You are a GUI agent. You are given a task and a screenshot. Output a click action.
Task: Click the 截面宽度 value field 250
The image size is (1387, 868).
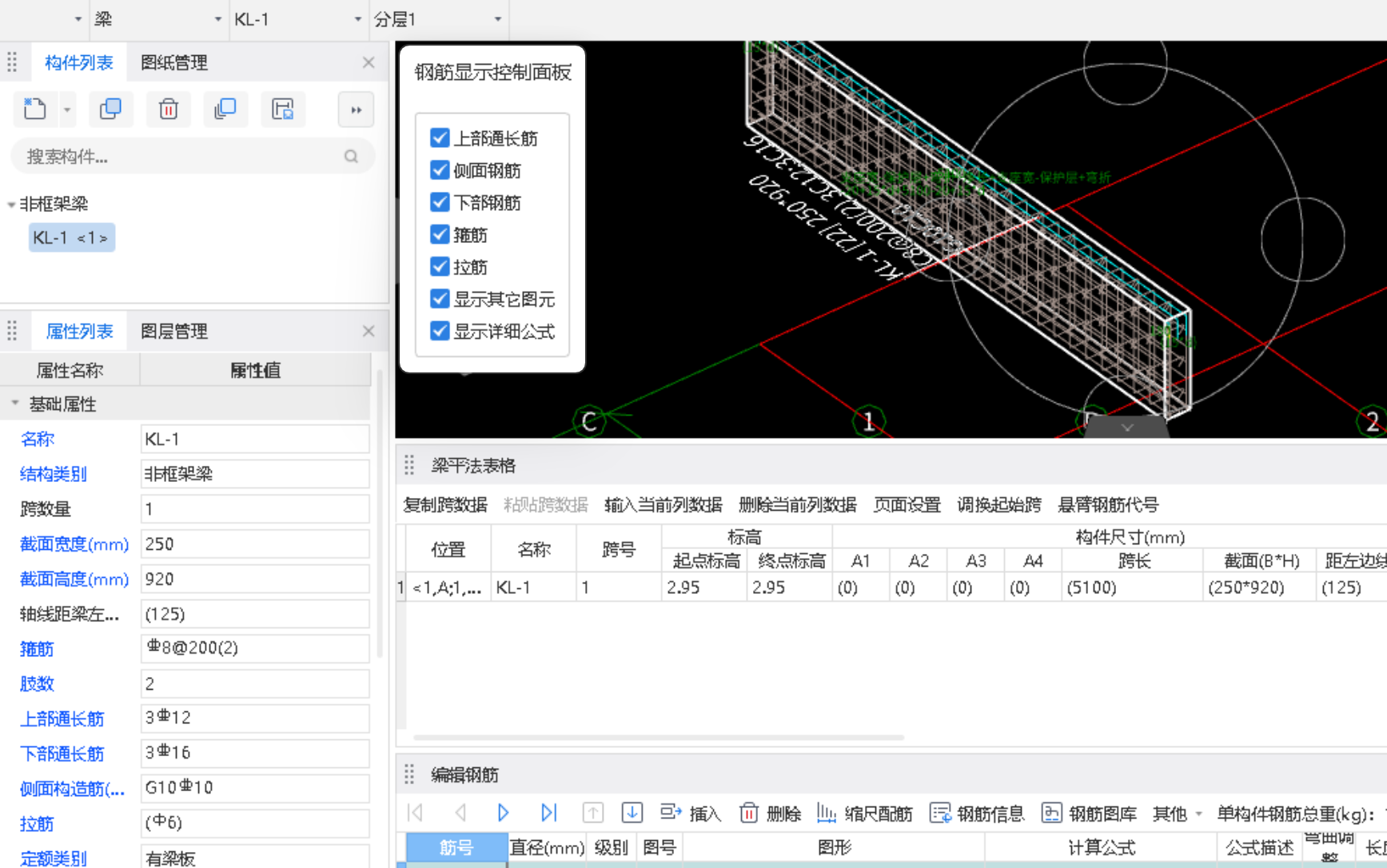click(255, 544)
